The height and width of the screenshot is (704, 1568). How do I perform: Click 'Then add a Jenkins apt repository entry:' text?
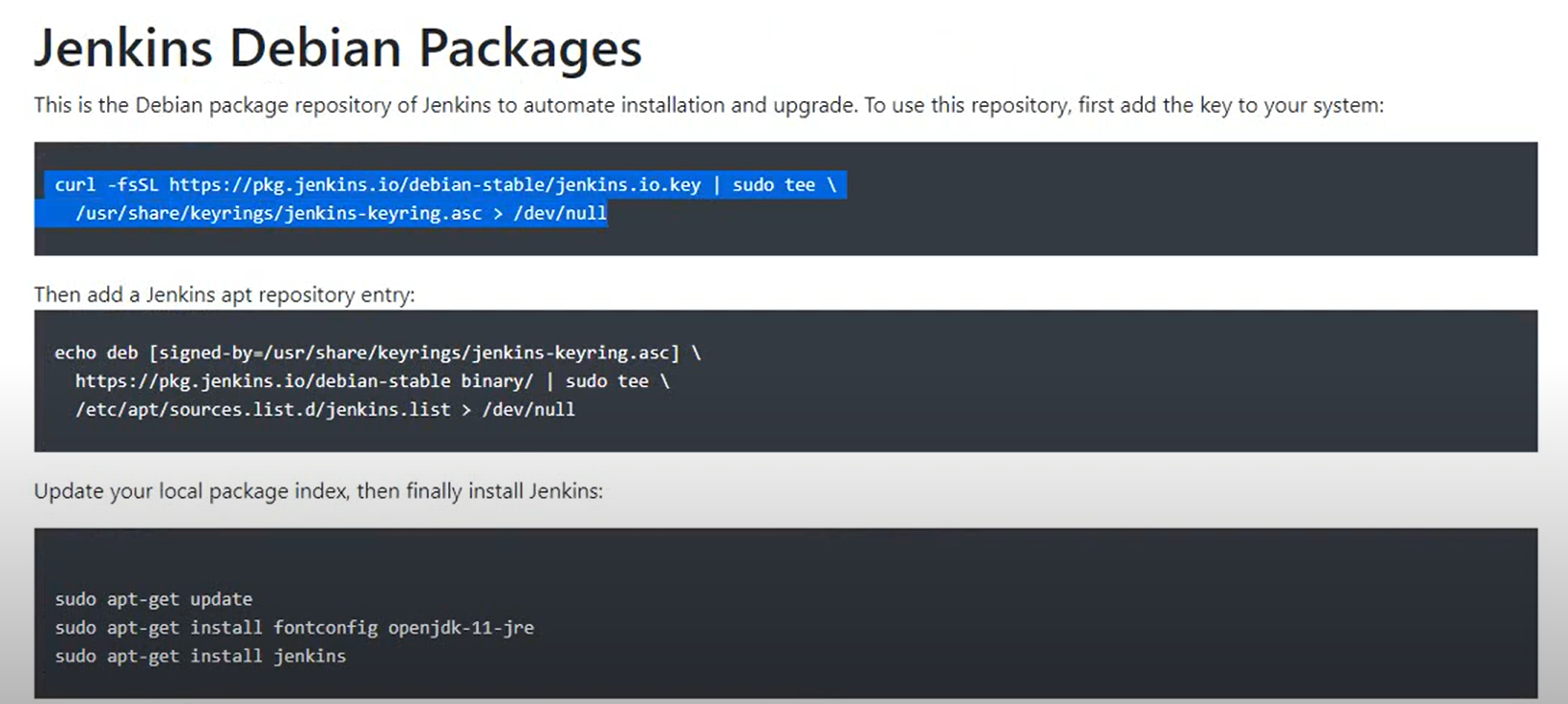tap(225, 295)
